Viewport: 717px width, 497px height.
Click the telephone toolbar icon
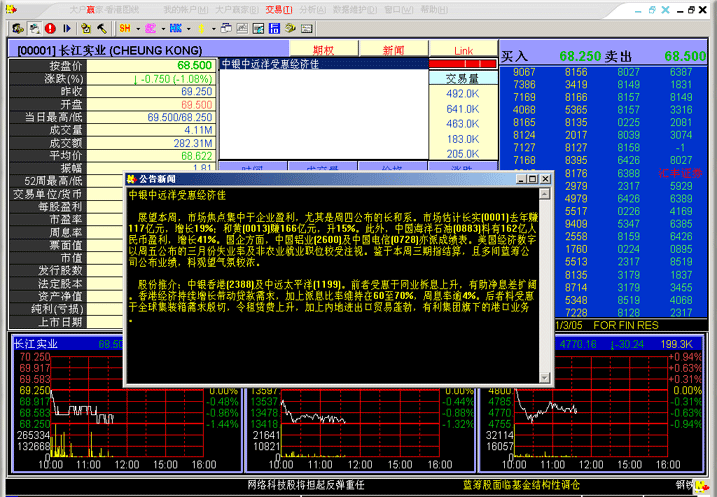290,28
